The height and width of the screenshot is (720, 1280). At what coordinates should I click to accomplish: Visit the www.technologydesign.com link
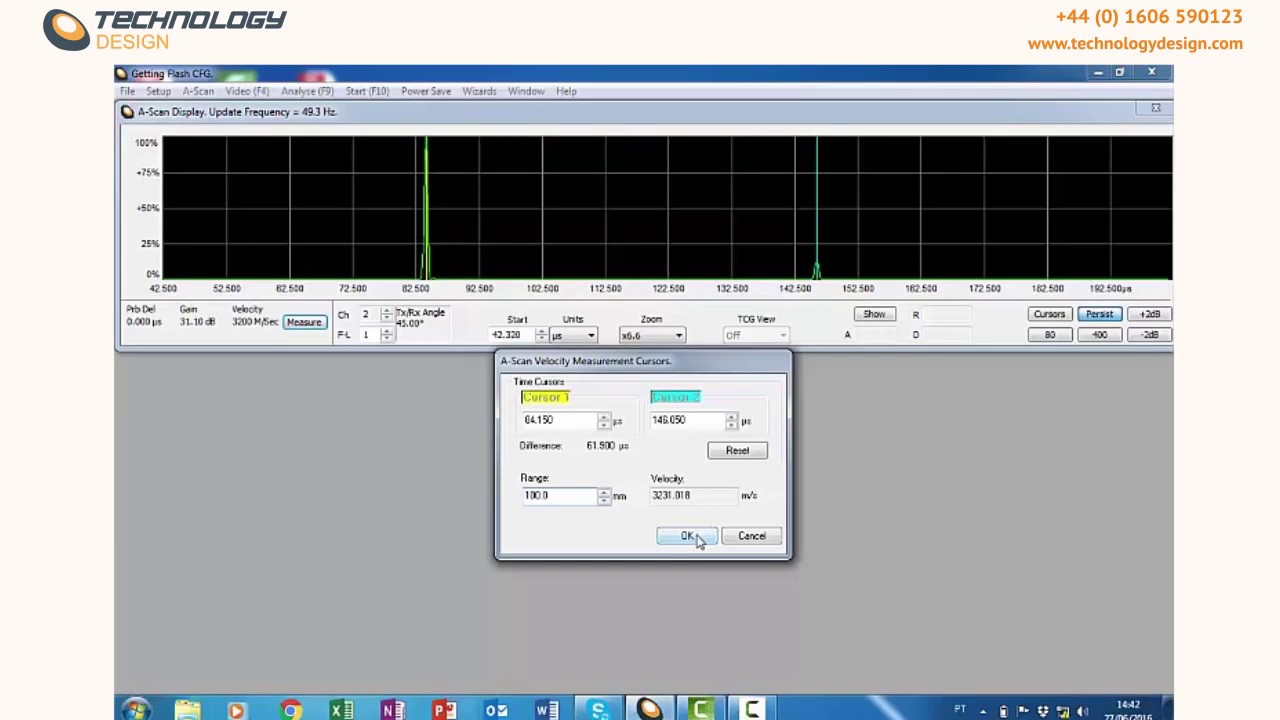pos(1135,43)
